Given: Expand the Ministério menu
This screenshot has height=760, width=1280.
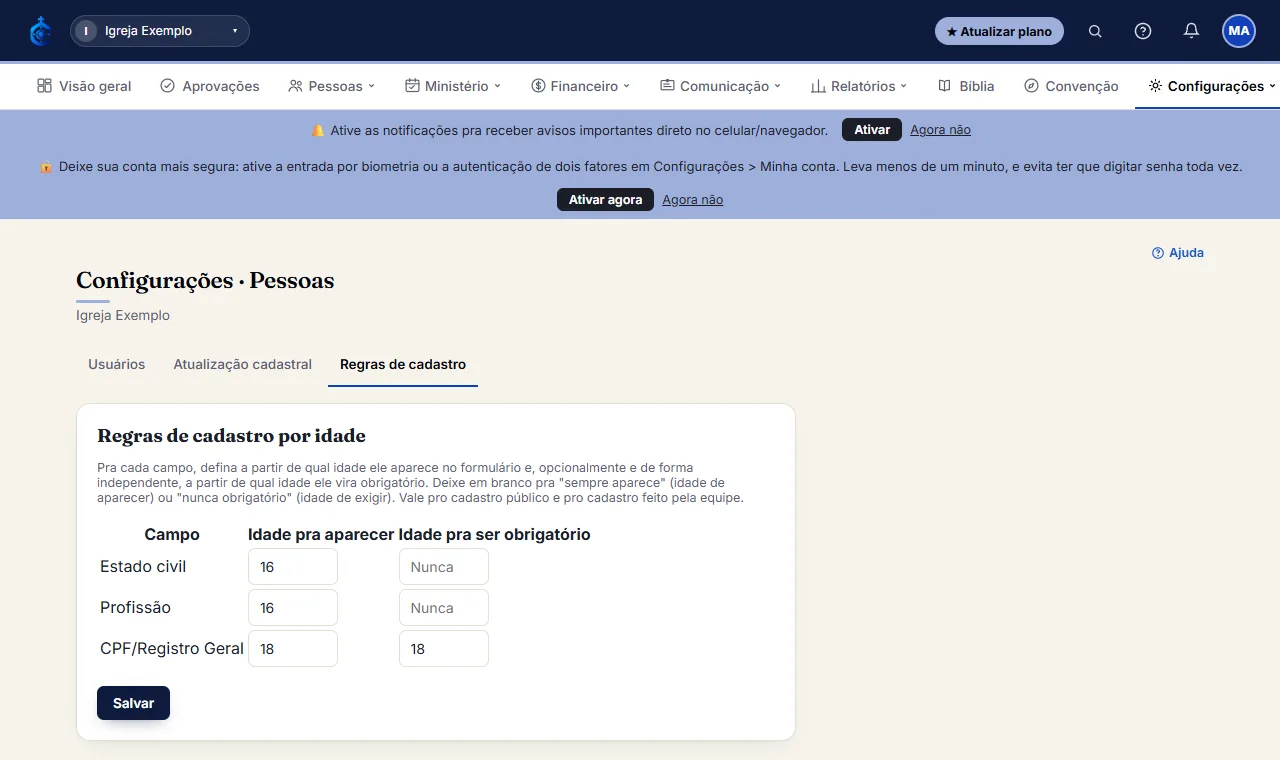Looking at the screenshot, I should click(453, 86).
